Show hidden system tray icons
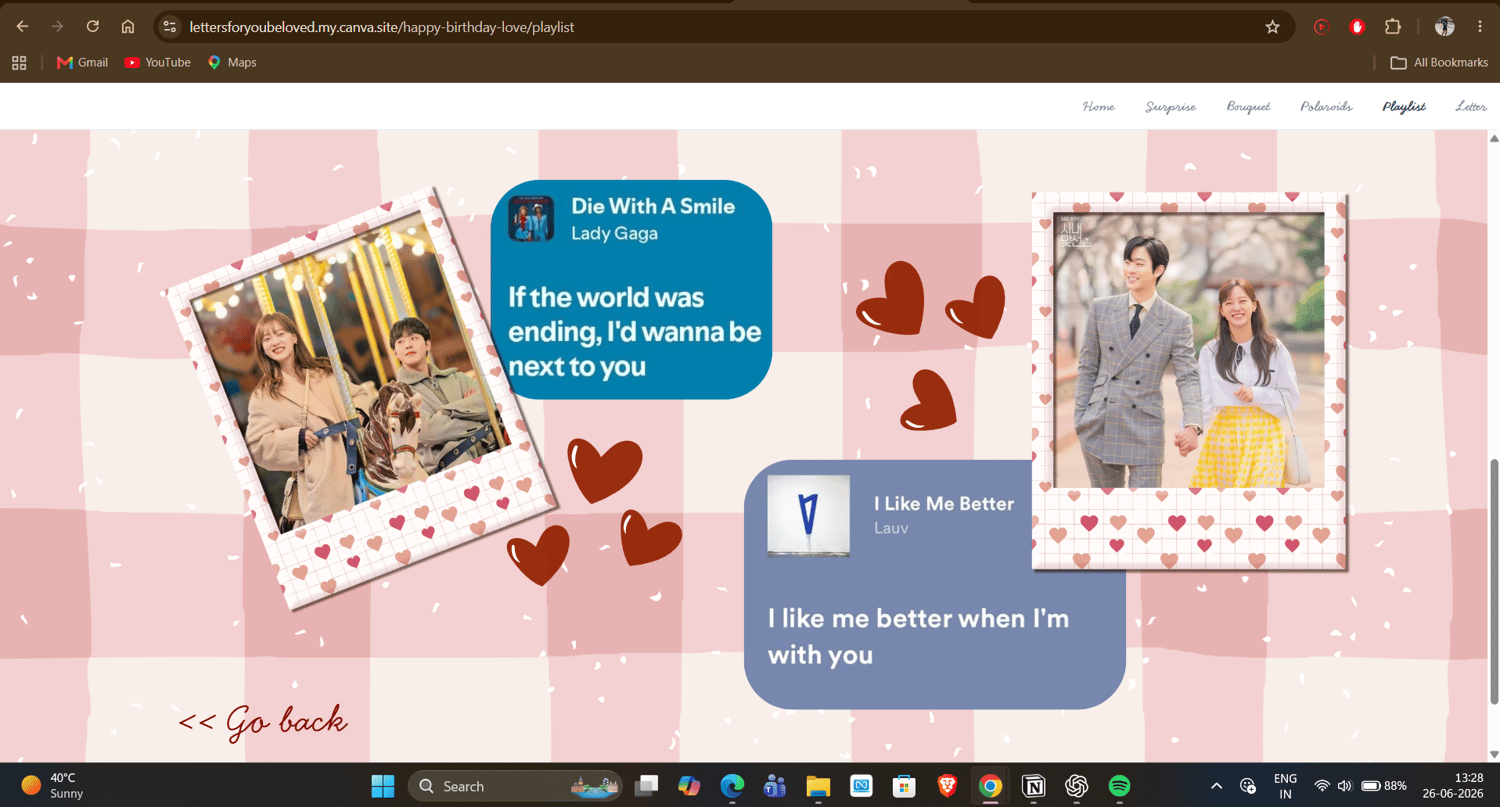Viewport: 1500px width, 807px height. [x=1216, y=786]
